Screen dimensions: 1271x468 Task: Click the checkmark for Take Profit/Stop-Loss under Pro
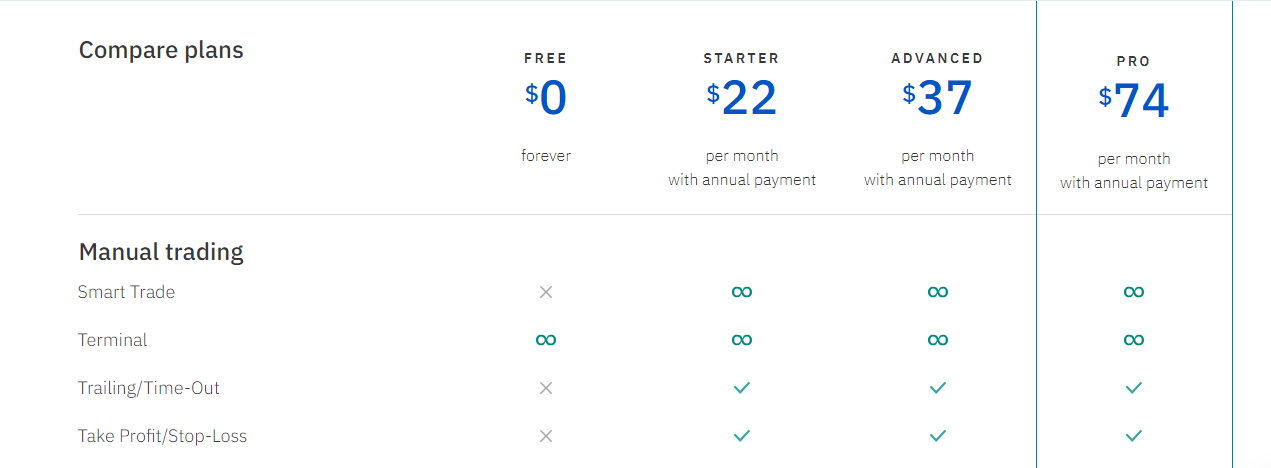[x=1134, y=436]
